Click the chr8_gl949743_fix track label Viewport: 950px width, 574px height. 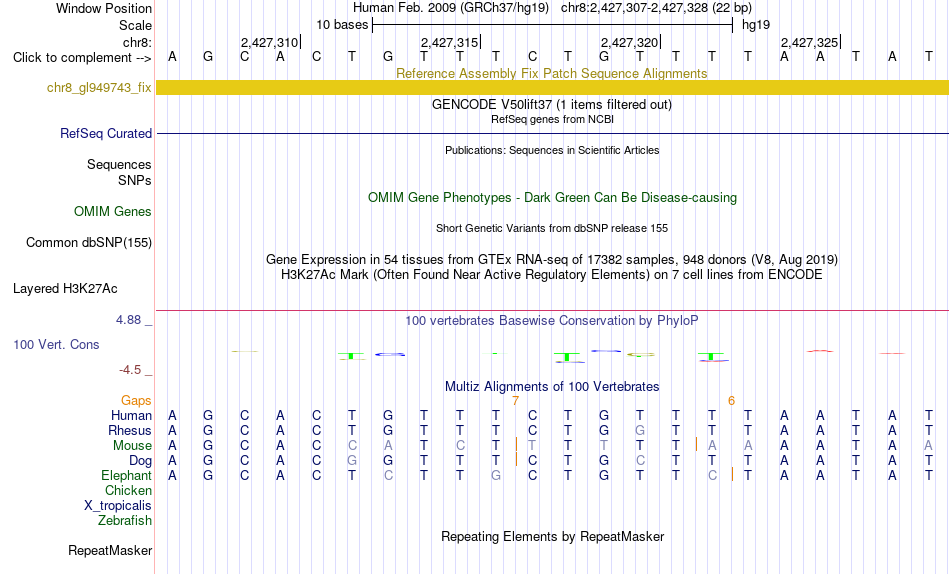(x=99, y=87)
